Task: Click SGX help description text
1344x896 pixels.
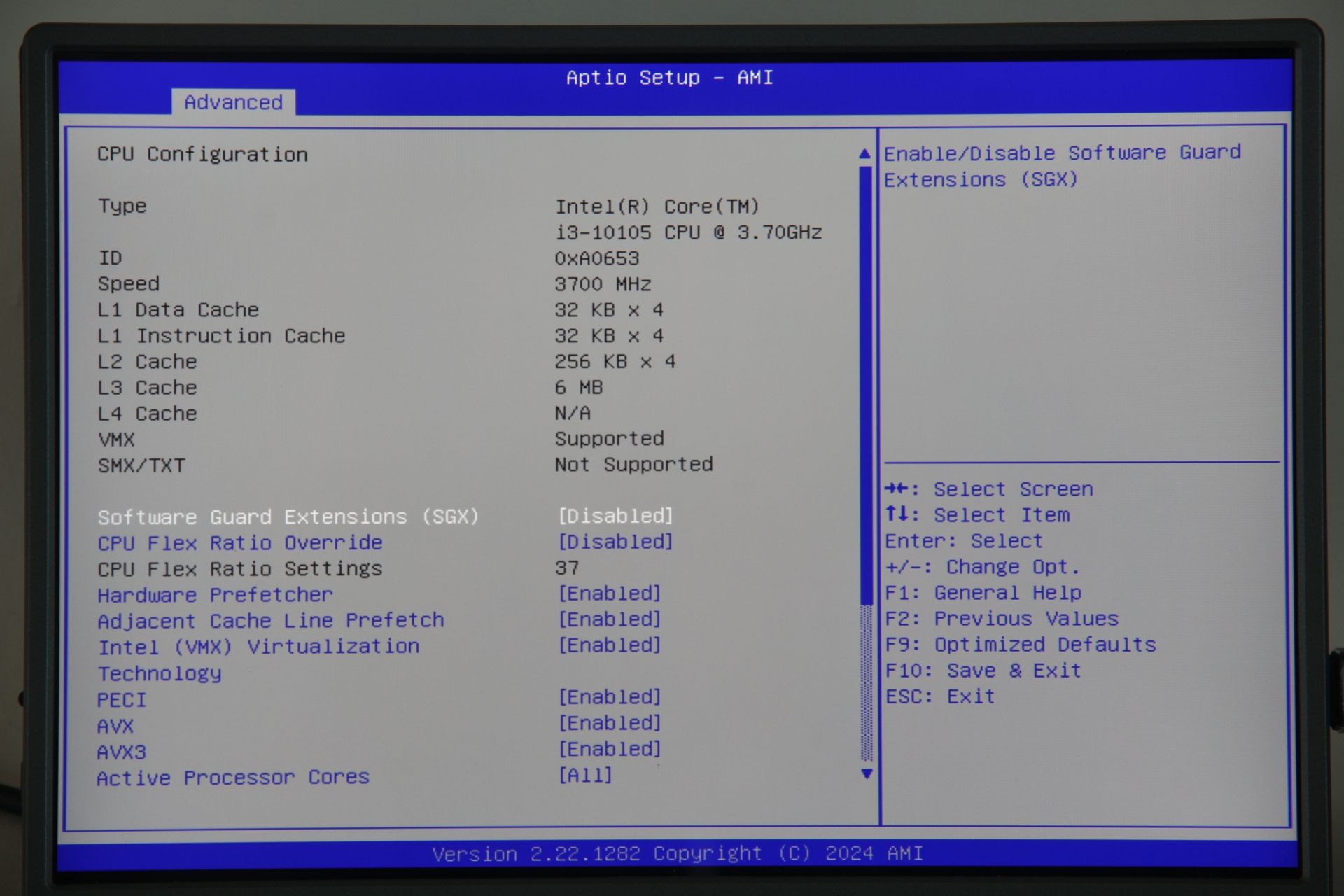Action: point(1063,166)
